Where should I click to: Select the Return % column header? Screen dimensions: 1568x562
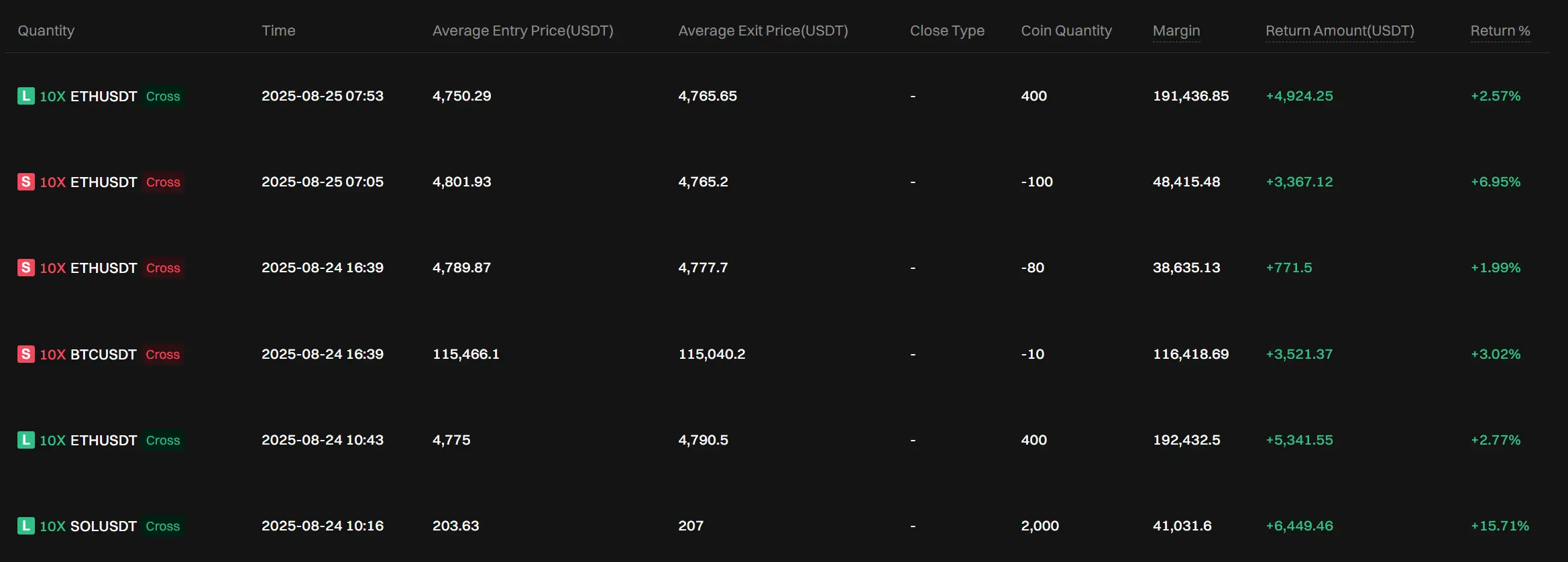pos(1500,31)
